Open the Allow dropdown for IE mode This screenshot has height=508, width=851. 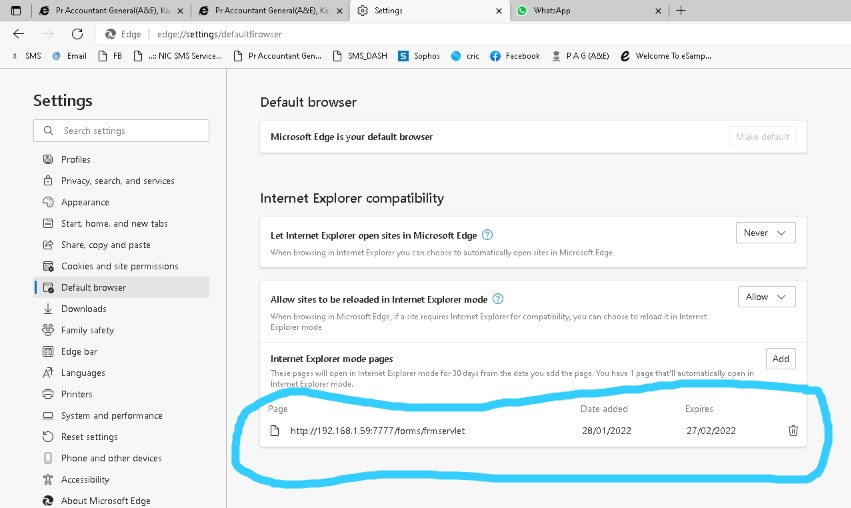[766, 297]
